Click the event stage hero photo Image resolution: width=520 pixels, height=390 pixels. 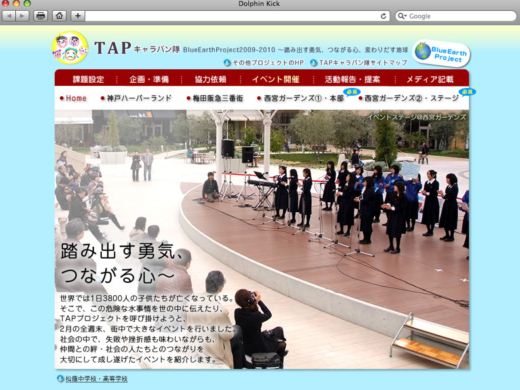coord(262,239)
